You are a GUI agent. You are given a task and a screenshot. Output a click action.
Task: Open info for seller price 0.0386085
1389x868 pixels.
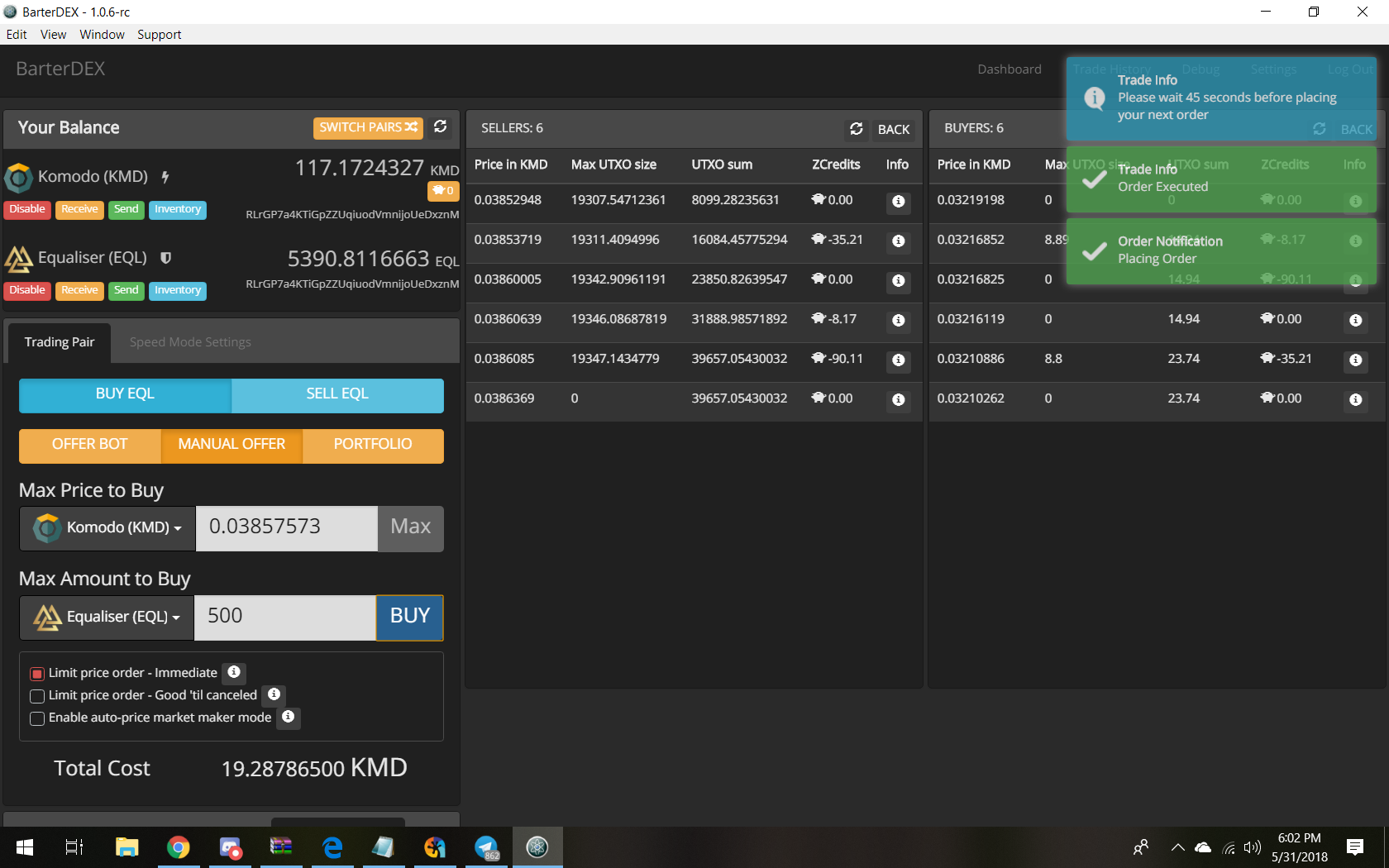coord(899,360)
